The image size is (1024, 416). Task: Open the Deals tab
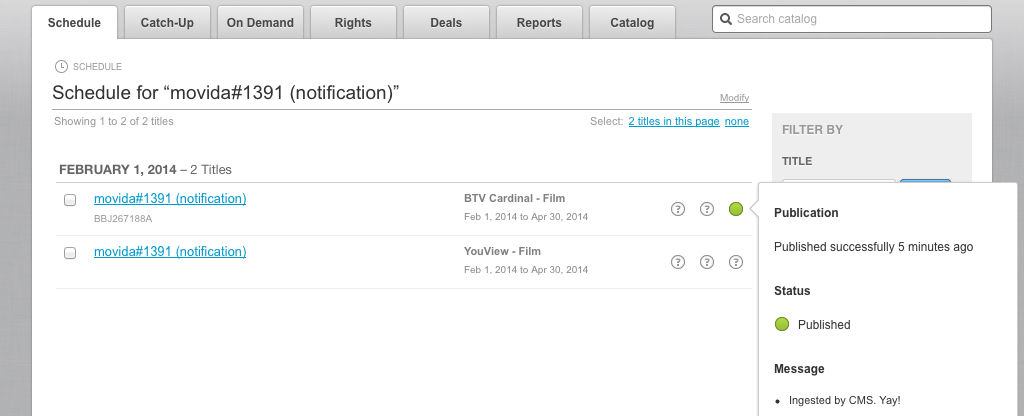446,23
